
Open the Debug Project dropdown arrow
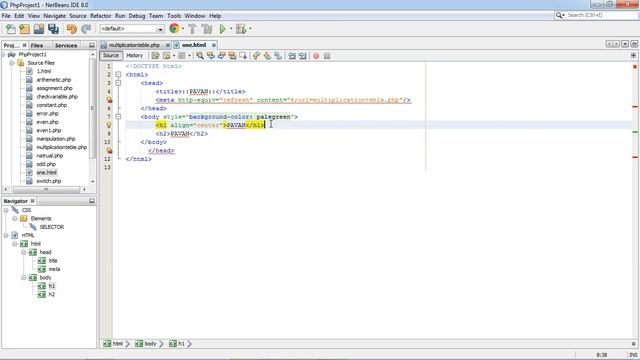[x=250, y=29]
